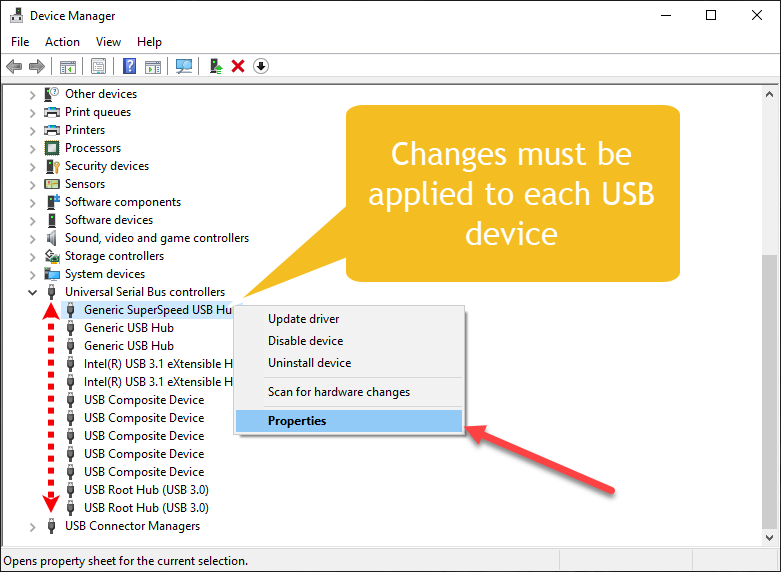
Task: Expand the Software devices node
Action: 32,221
